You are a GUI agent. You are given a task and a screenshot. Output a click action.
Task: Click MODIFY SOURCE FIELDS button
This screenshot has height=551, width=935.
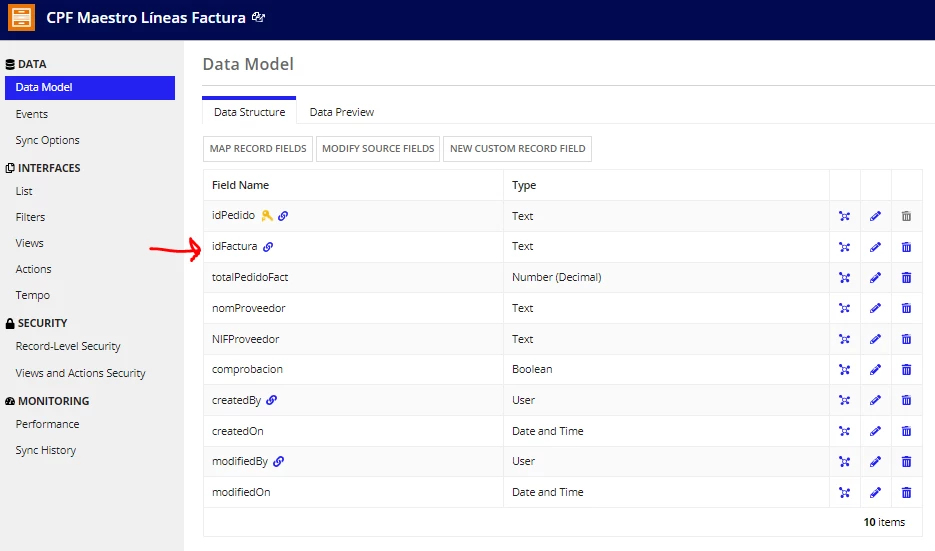[378, 148]
